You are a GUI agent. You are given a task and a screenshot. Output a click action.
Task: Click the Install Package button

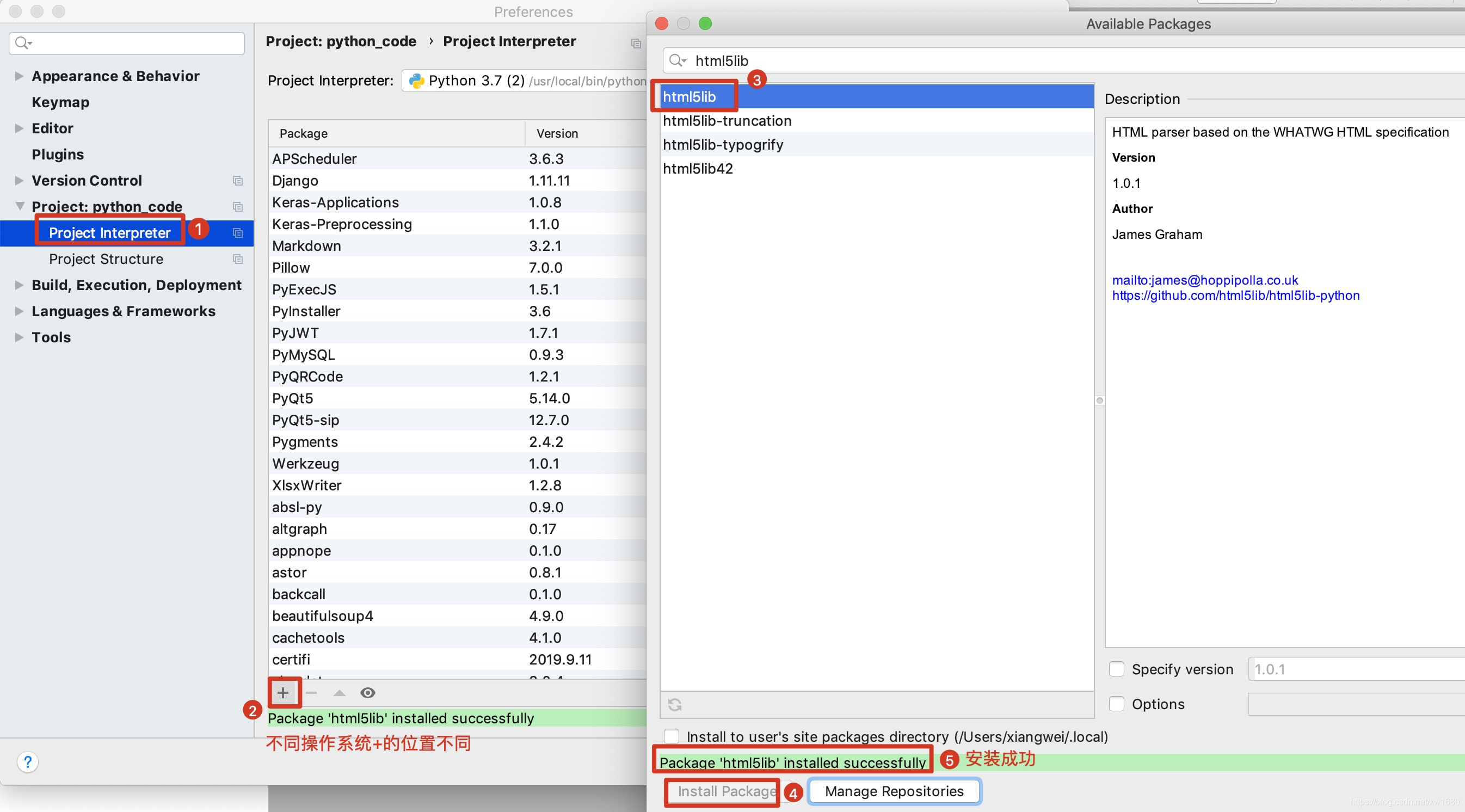point(727,791)
